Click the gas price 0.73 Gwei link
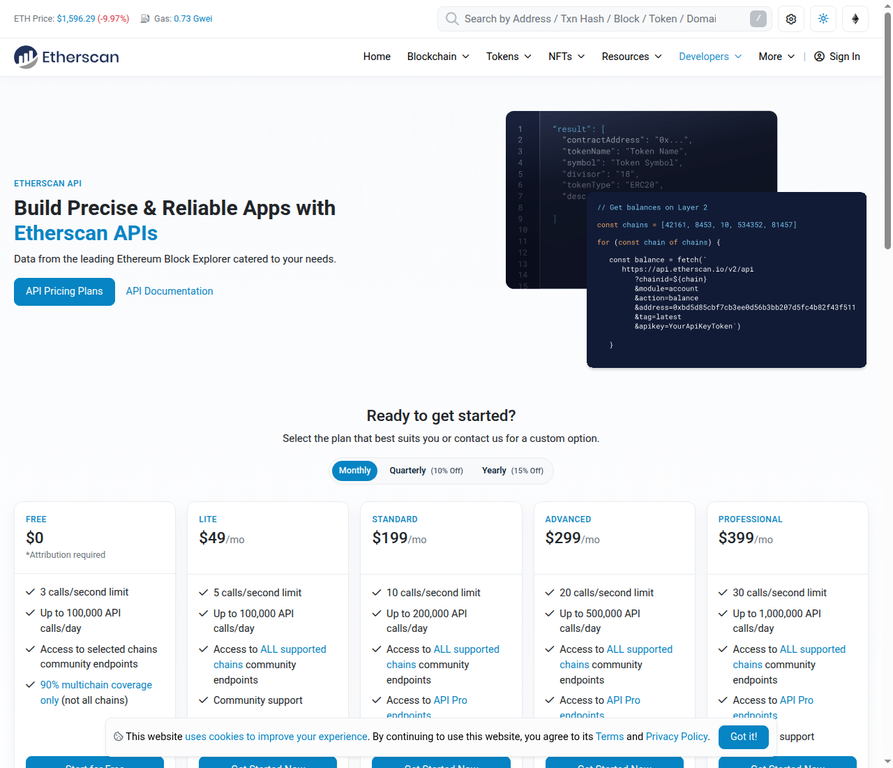The image size is (893, 768). 193,19
